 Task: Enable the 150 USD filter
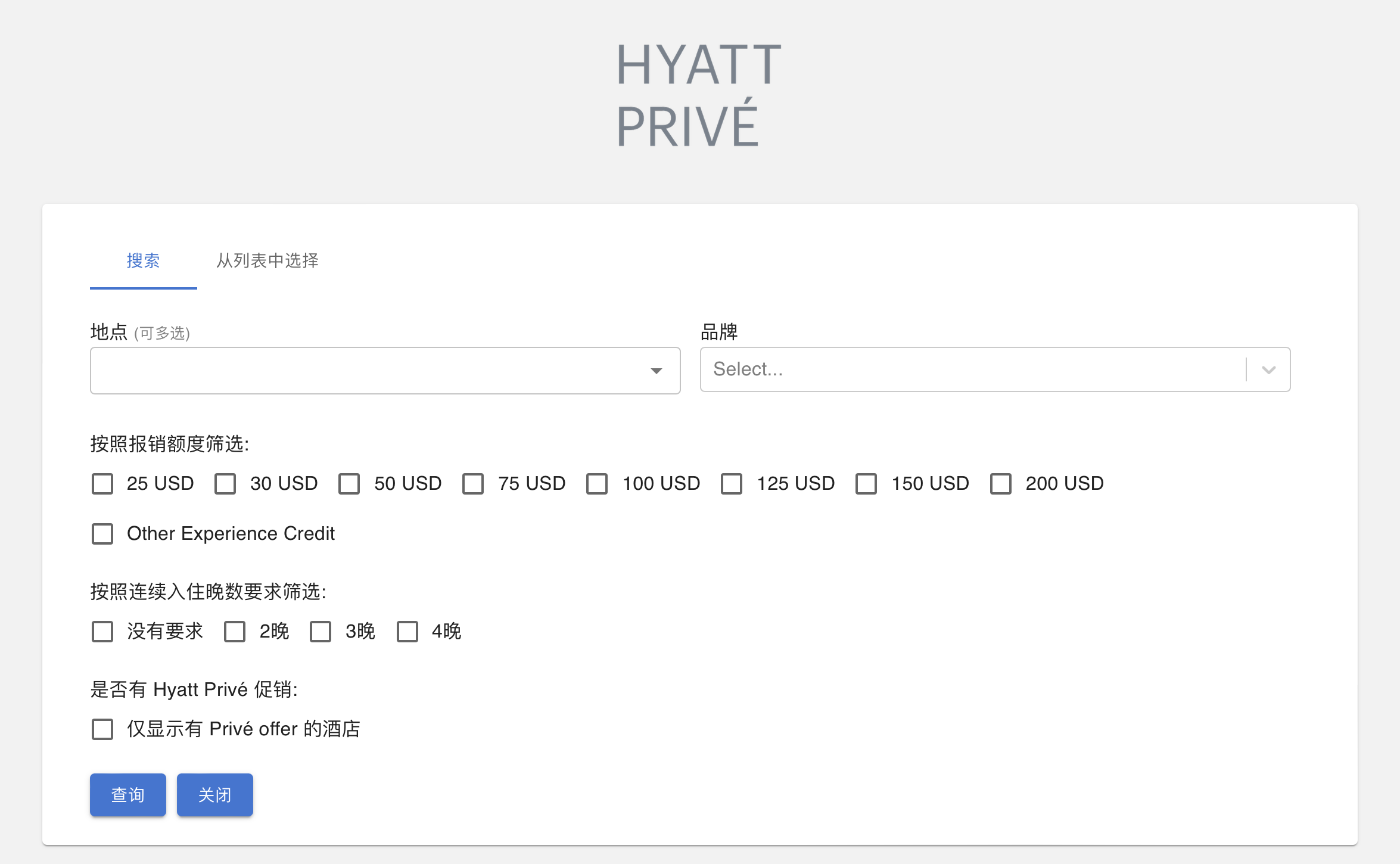click(866, 484)
